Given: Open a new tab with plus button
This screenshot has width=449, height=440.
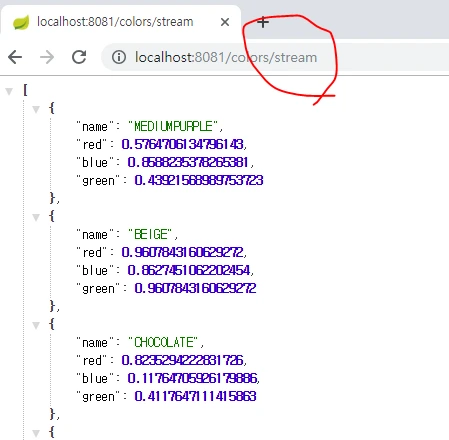Looking at the screenshot, I should tap(263, 22).
